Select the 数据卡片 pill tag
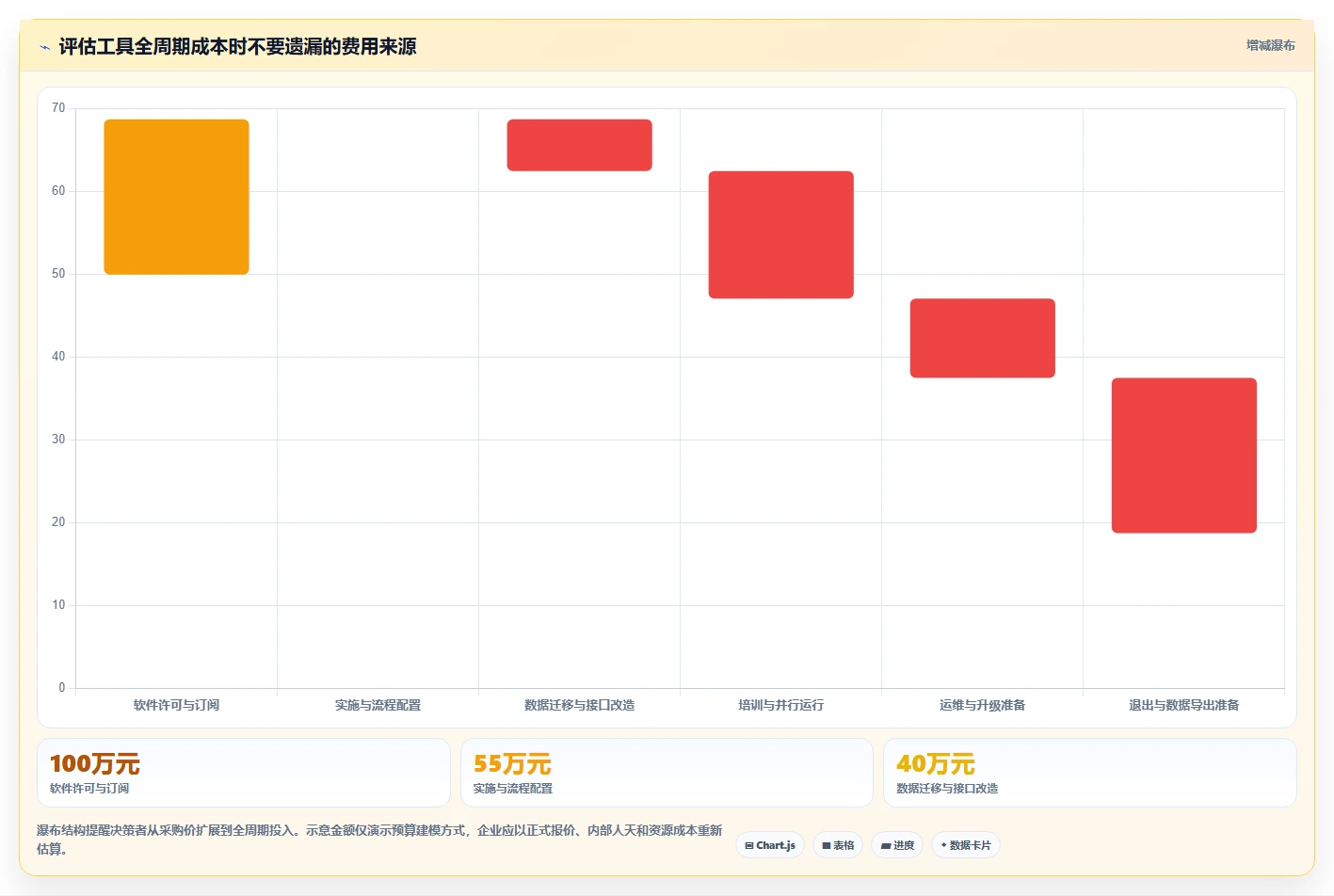 966,845
